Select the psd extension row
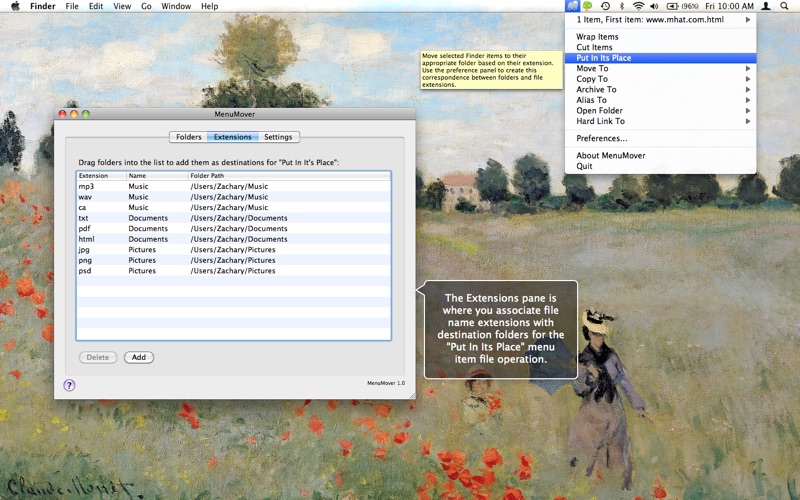This screenshot has height=500, width=800. point(234,270)
